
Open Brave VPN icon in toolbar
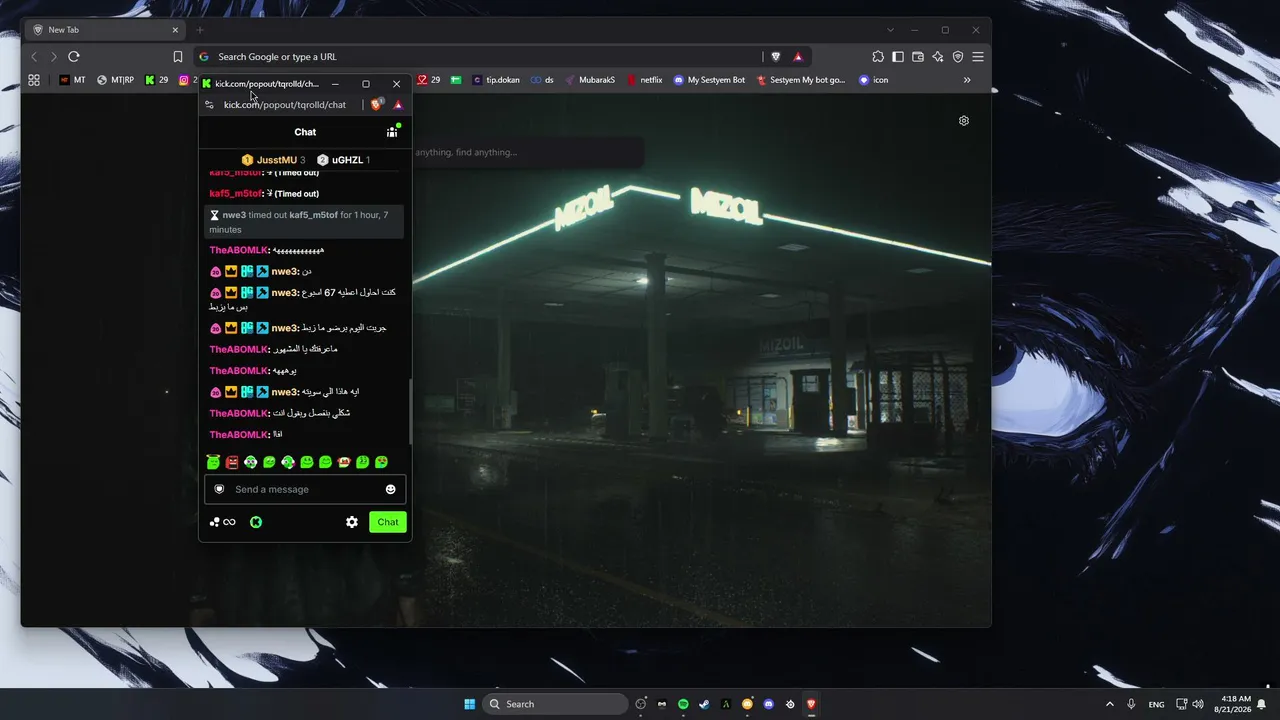[x=958, y=57]
